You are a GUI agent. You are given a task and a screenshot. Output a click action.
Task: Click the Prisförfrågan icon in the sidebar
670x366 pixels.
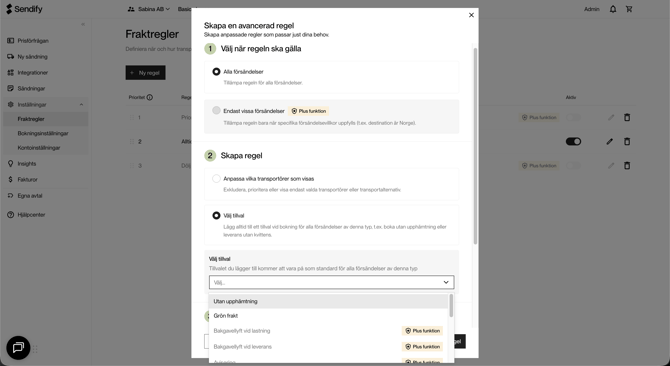(11, 41)
